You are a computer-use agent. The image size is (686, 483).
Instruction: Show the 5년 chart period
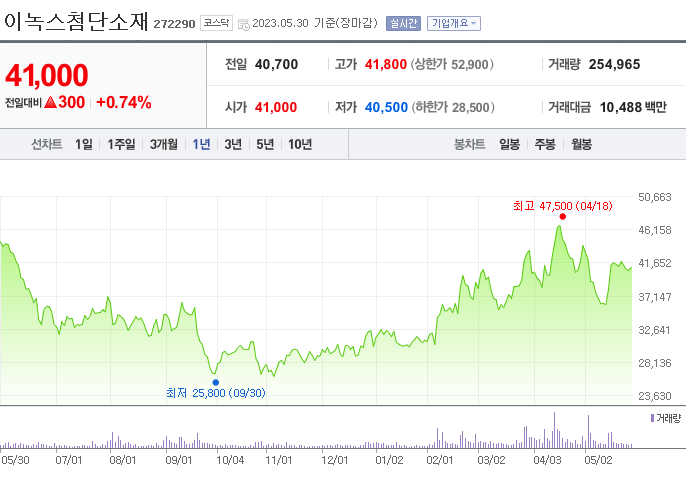coord(265,144)
